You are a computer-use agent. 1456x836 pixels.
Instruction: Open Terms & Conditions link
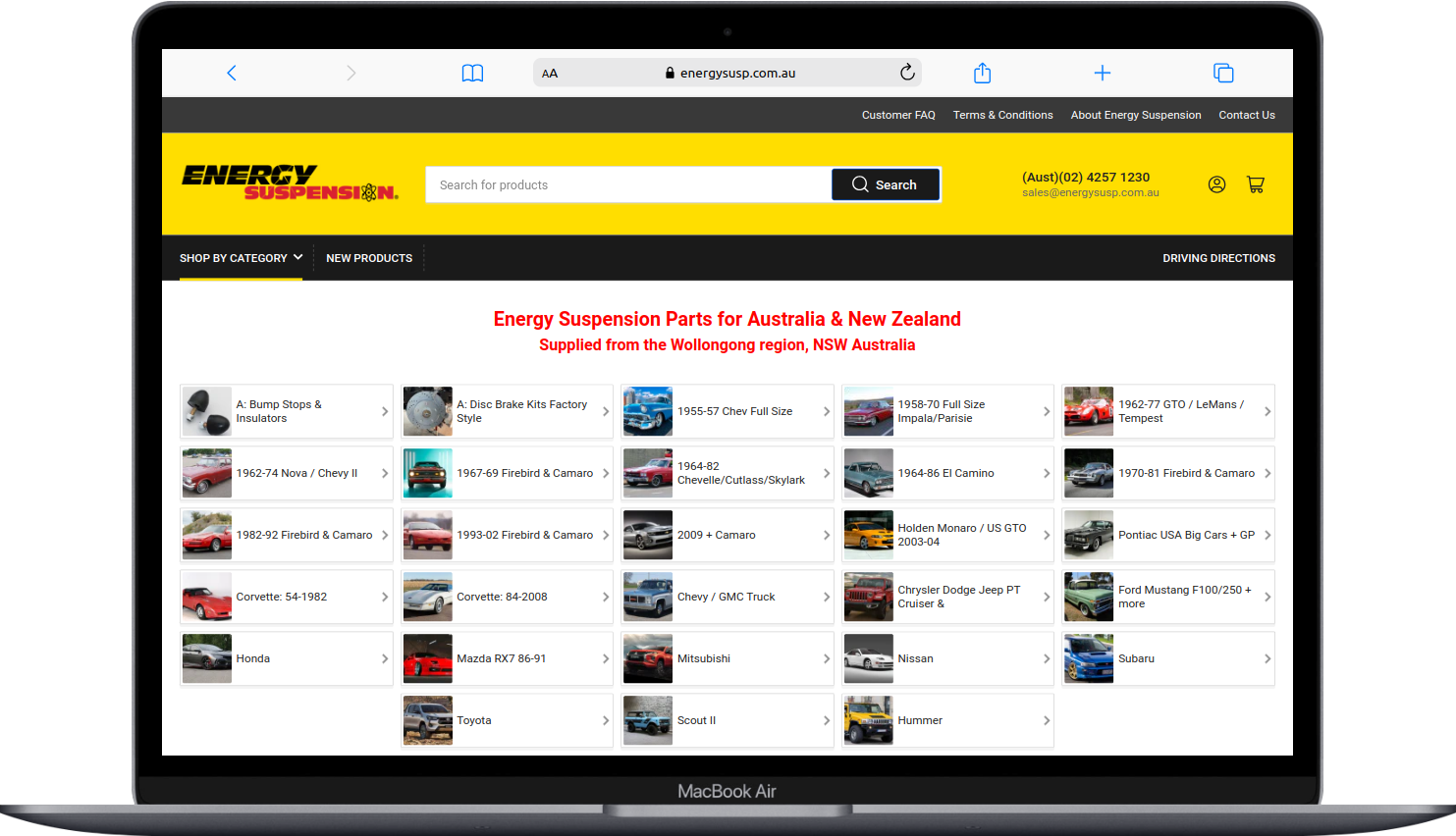[x=1002, y=115]
